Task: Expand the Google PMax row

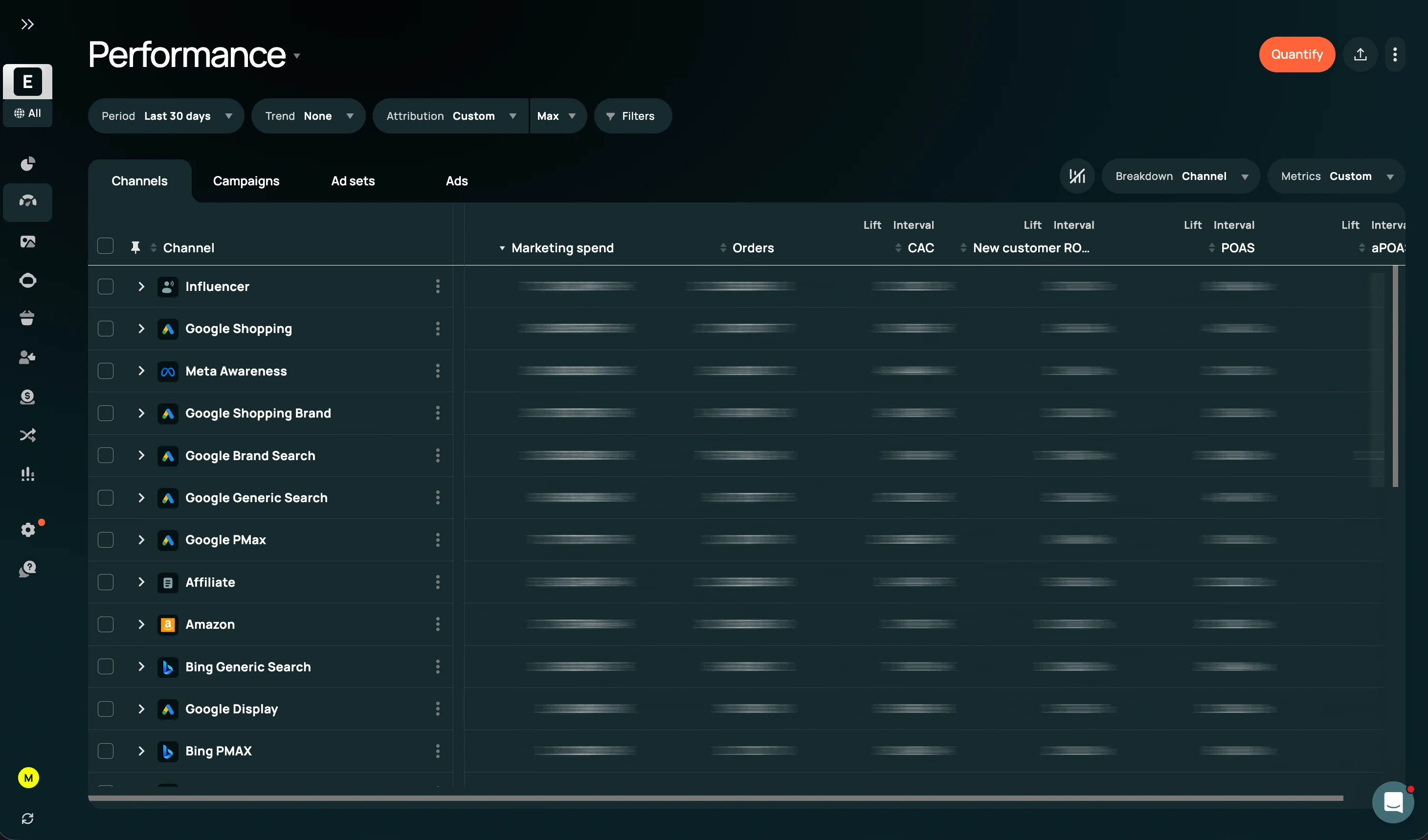Action: (141, 540)
